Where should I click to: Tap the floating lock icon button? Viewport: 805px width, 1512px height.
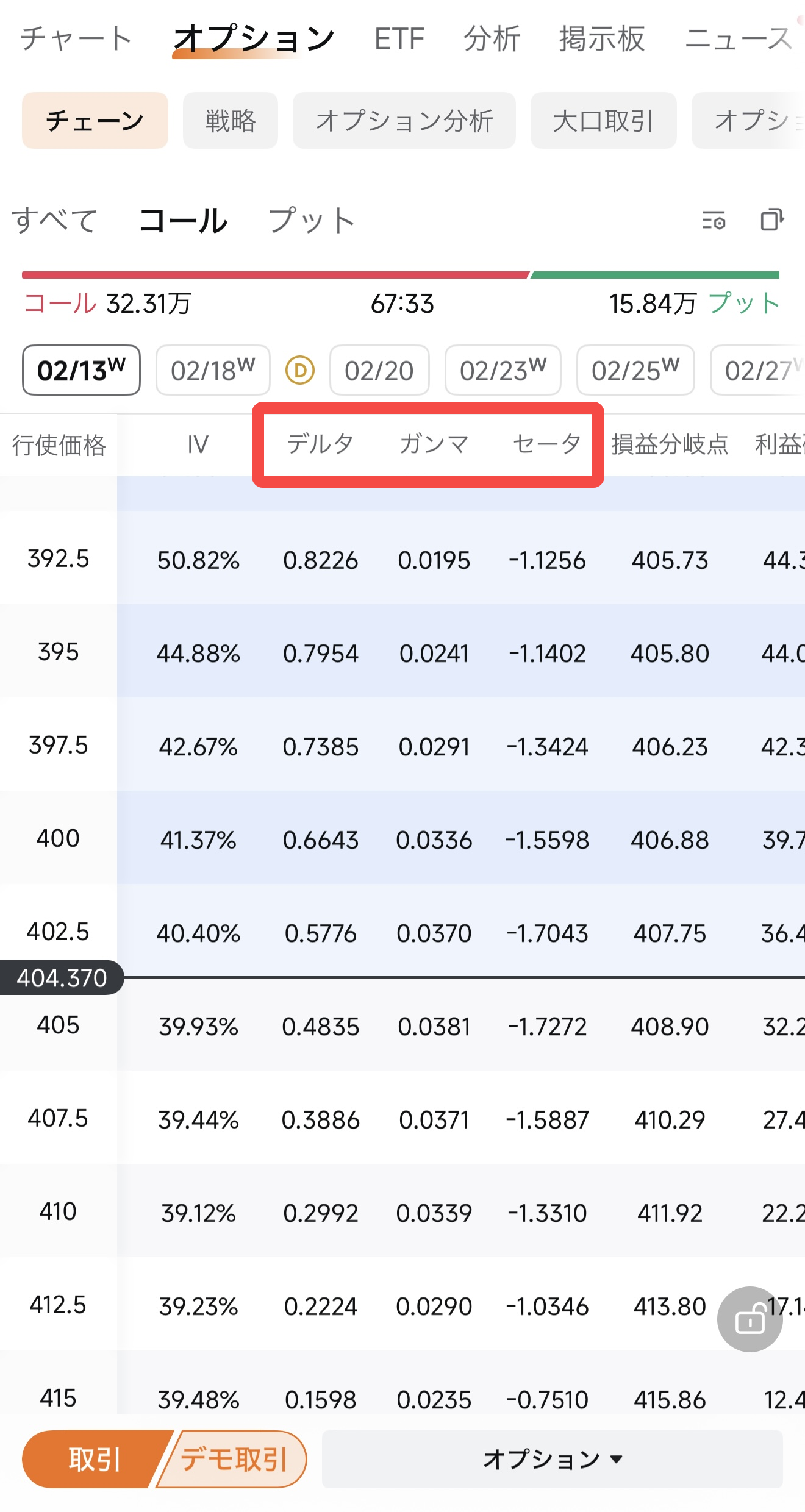pos(750,1319)
